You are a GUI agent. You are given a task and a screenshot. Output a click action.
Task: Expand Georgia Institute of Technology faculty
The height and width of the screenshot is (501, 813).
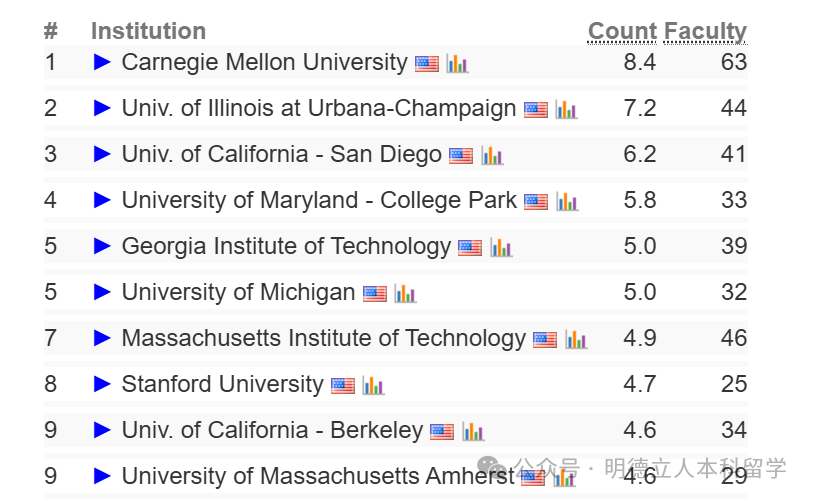[102, 246]
